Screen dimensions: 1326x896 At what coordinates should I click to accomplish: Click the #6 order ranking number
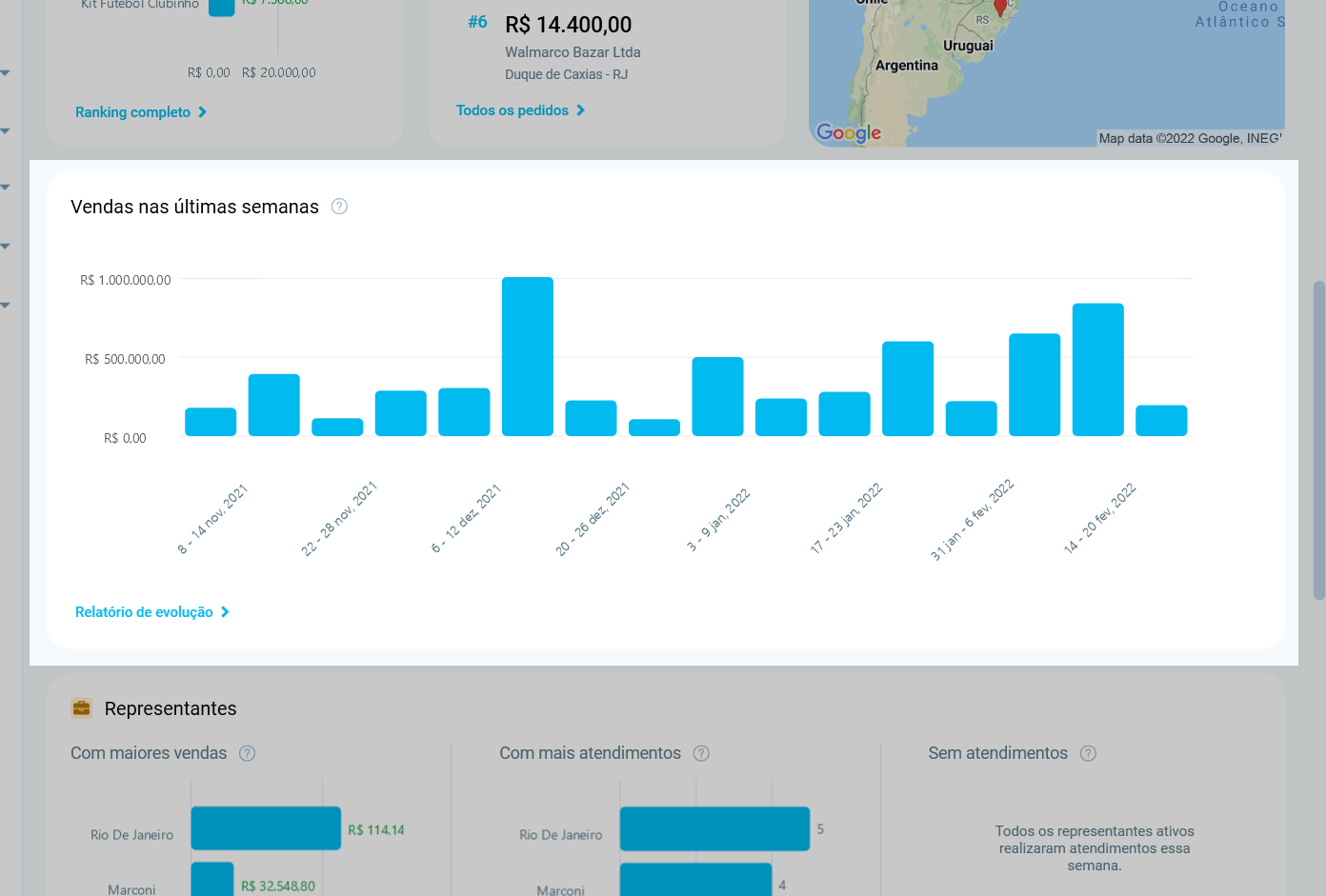click(477, 22)
